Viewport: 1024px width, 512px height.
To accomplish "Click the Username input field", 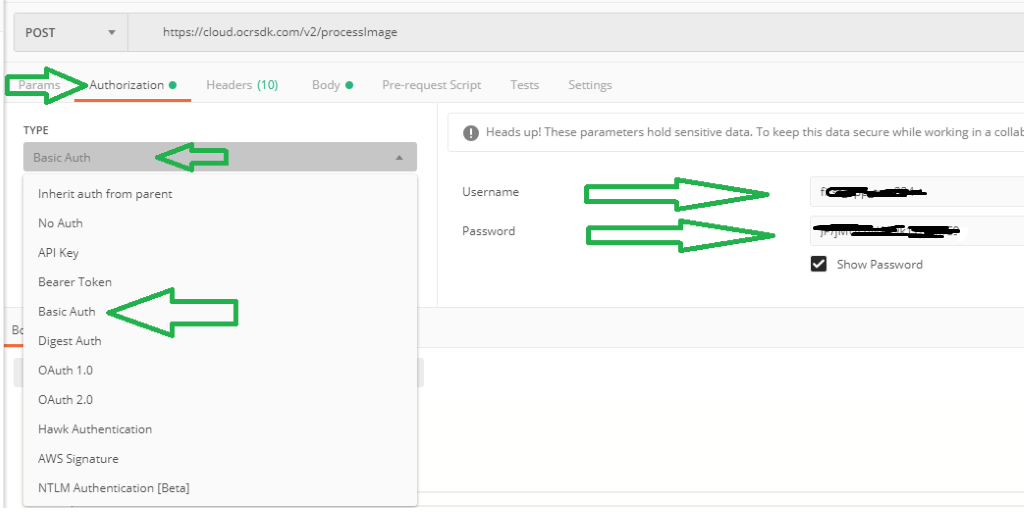I will 917,192.
